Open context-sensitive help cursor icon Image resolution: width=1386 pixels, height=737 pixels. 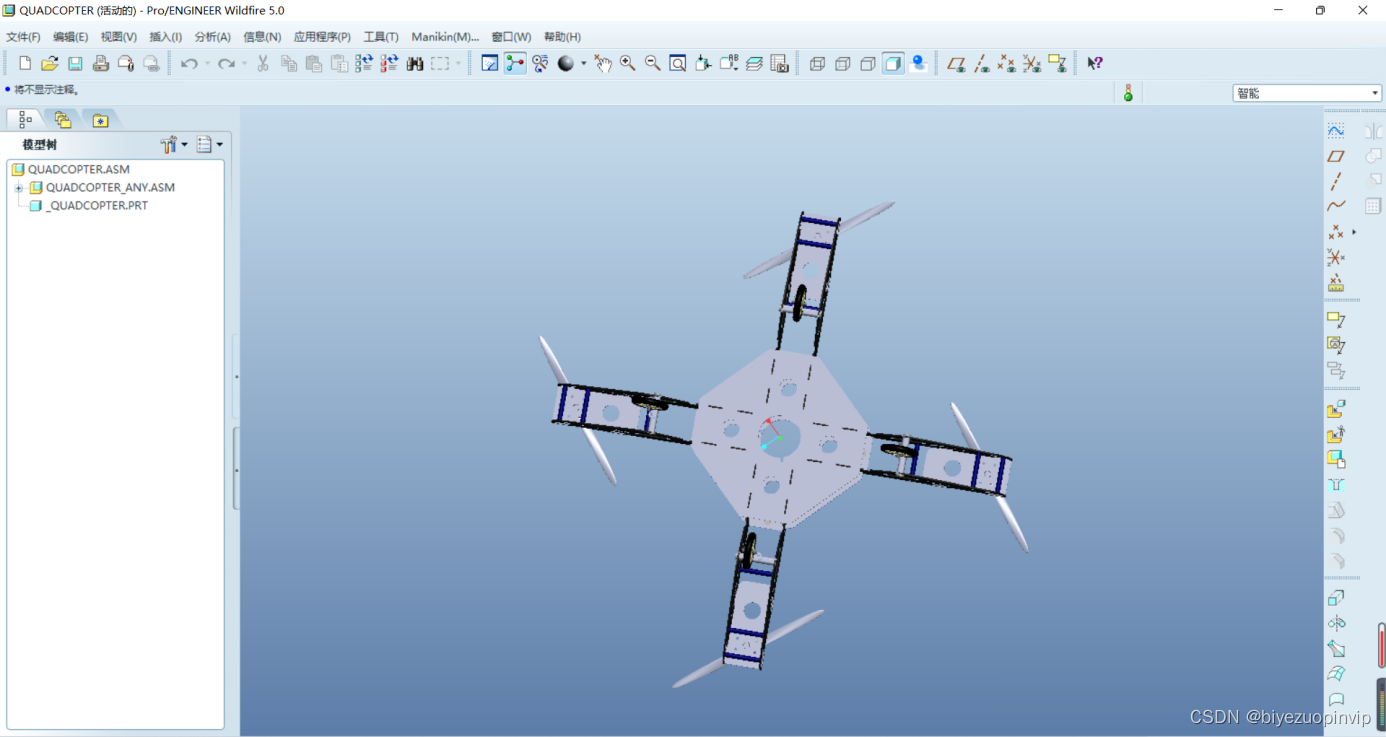pyautogui.click(x=1095, y=63)
